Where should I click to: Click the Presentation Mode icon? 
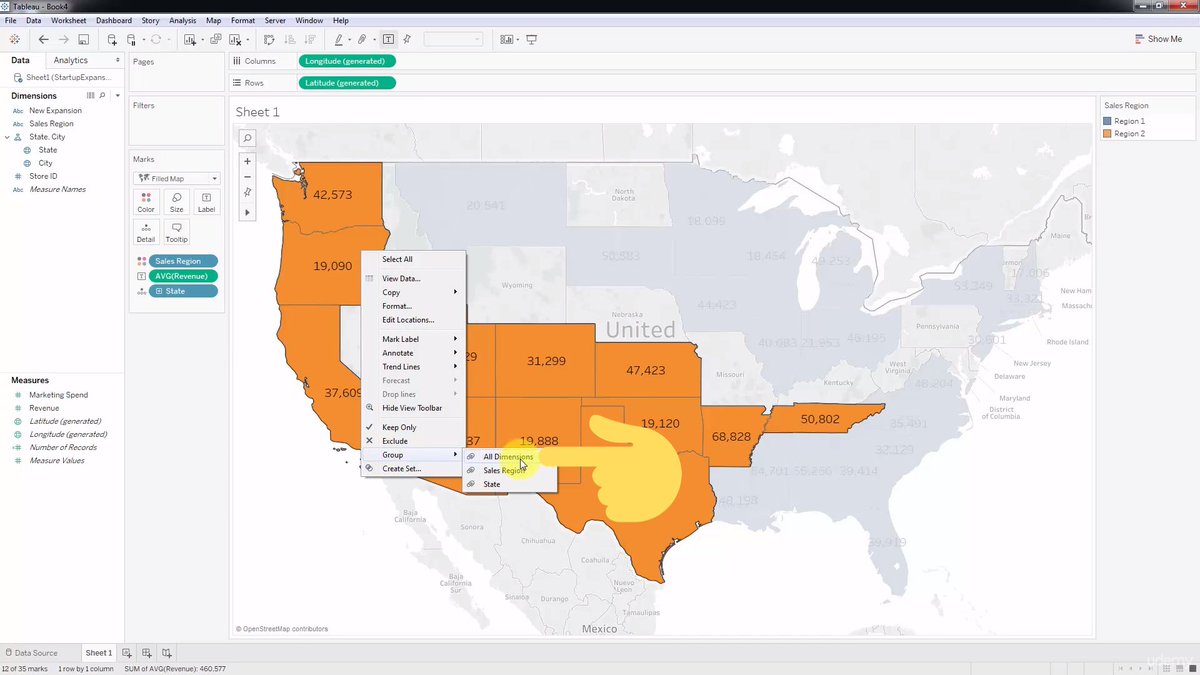(532, 39)
